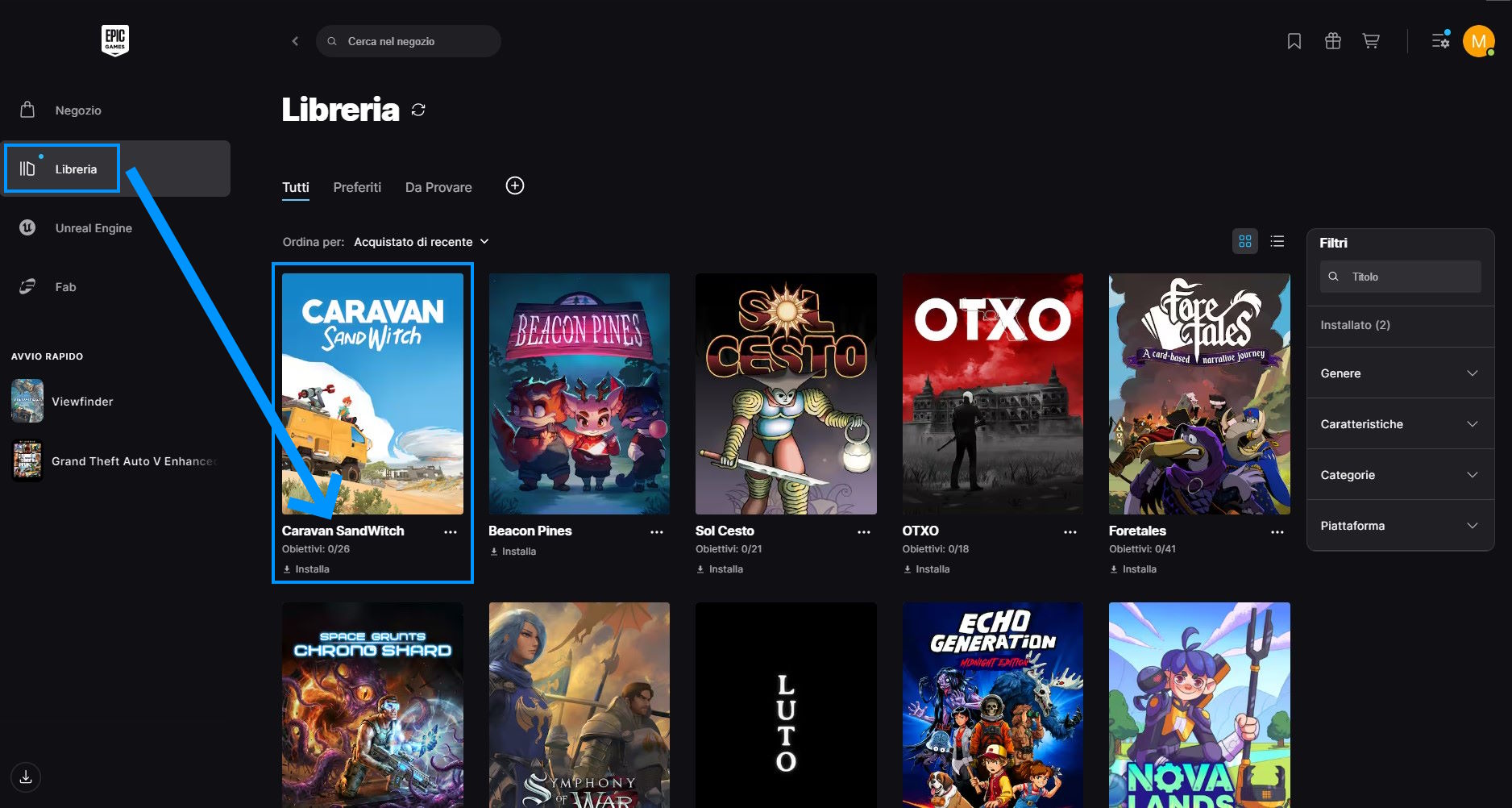Expand the Caratteristiche filter
Viewport: 1512px width, 808px height.
tap(1400, 424)
